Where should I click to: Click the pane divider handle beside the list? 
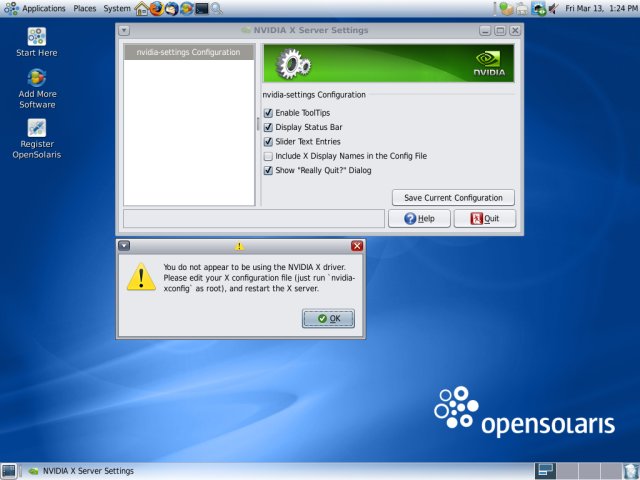[258, 124]
